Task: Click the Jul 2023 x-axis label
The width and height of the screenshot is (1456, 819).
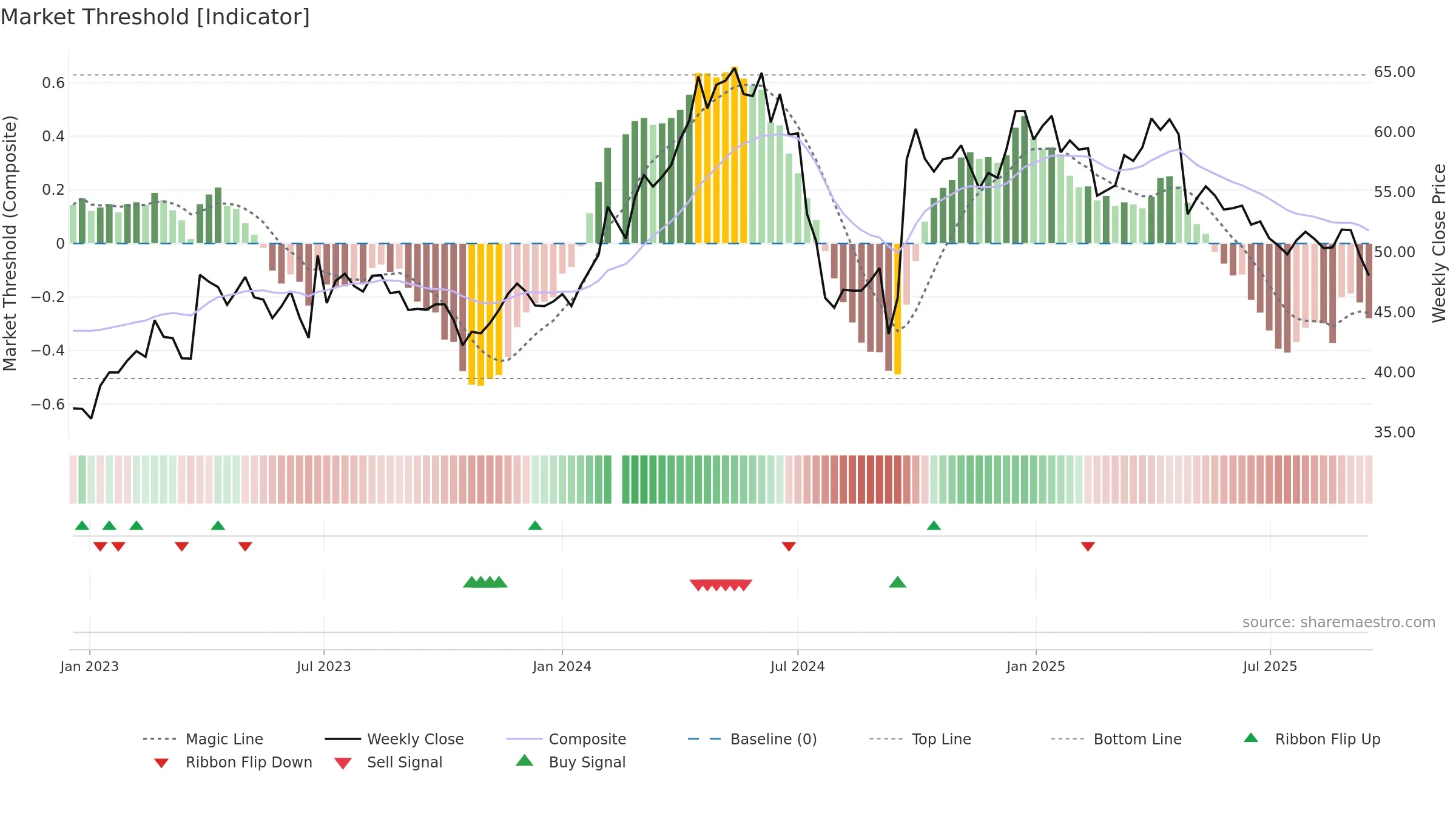Action: [323, 666]
